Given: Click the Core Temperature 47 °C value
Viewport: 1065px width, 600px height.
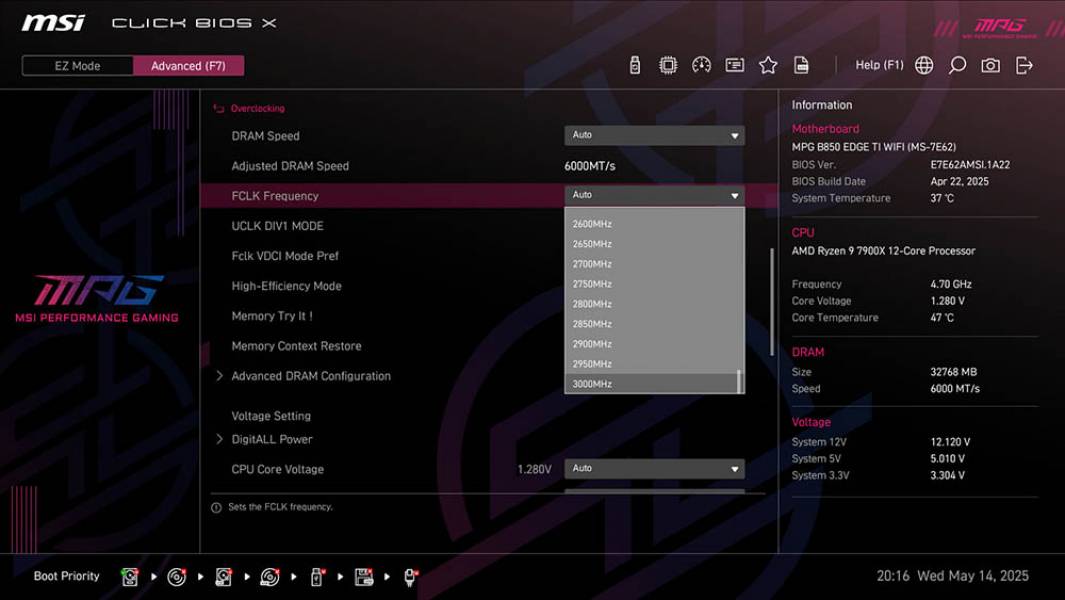Looking at the screenshot, I should tap(942, 318).
